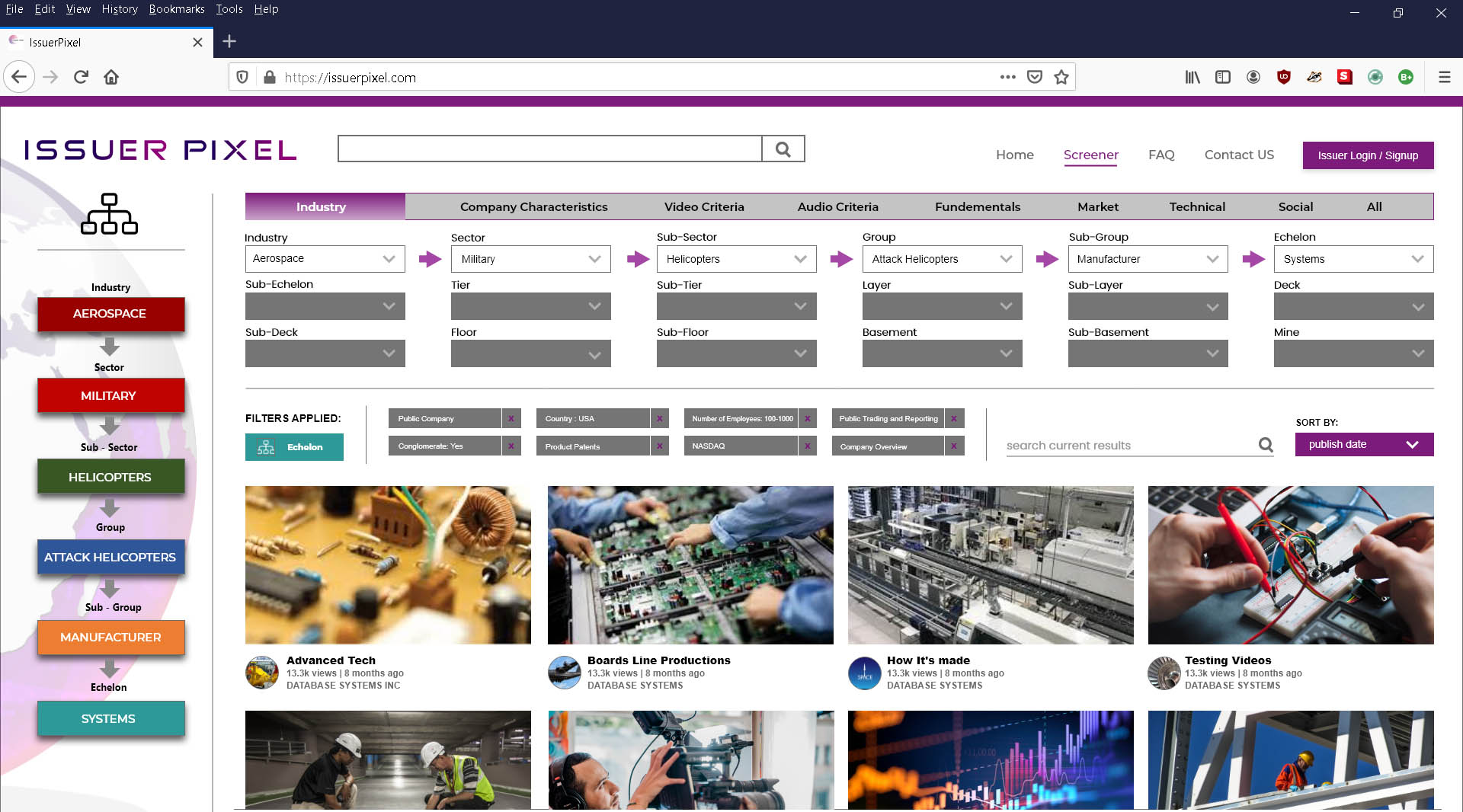Toggle the browser sidebar icon
Image resolution: width=1463 pixels, height=812 pixels.
click(x=1223, y=77)
